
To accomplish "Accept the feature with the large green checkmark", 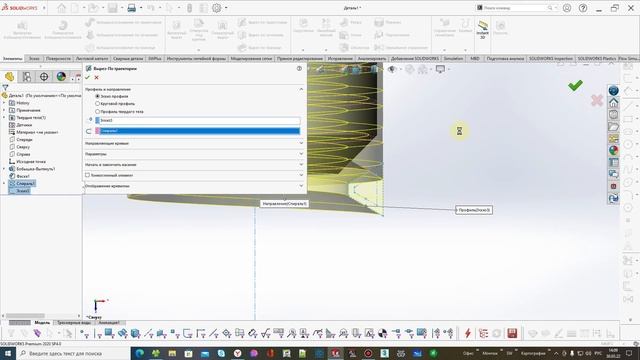I will pos(575,85).
